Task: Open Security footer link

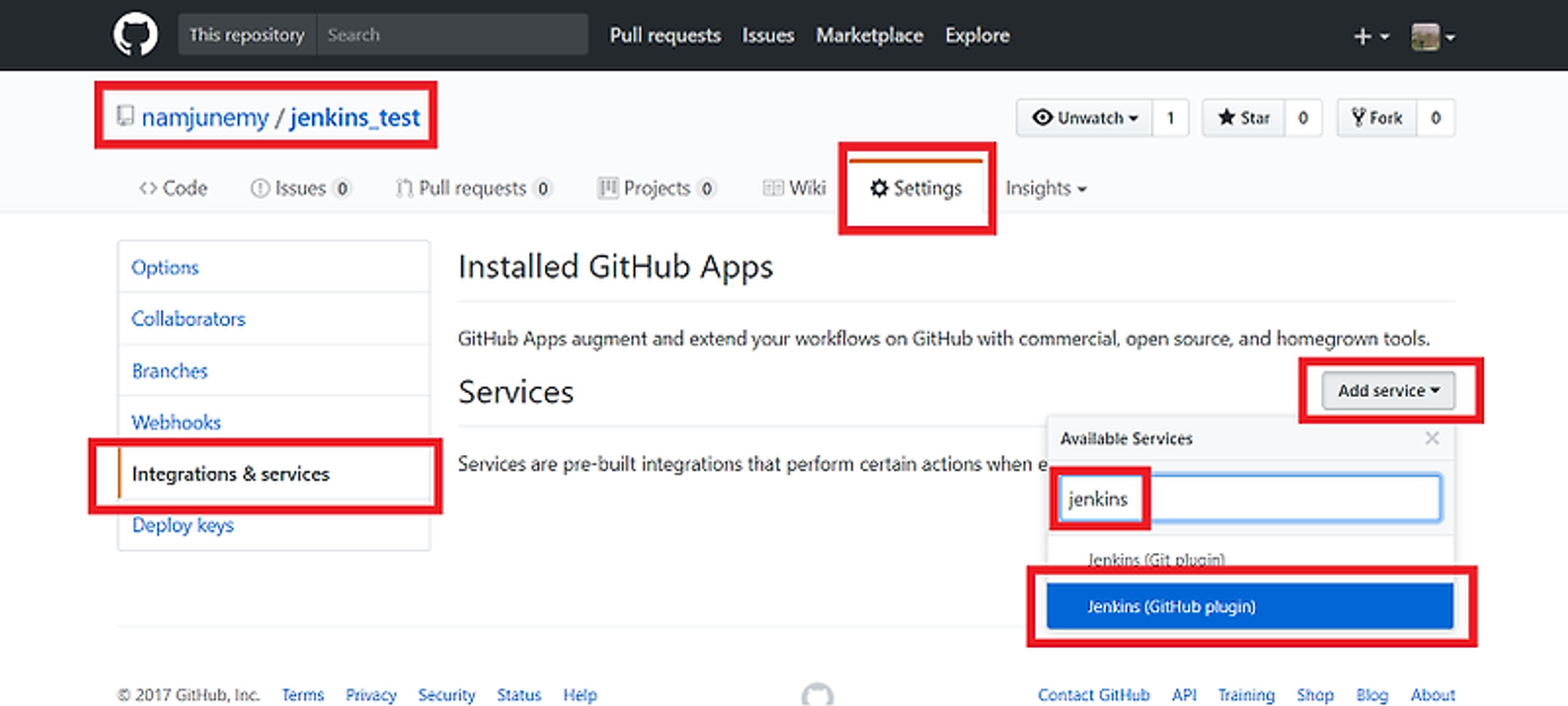Action: click(x=447, y=695)
